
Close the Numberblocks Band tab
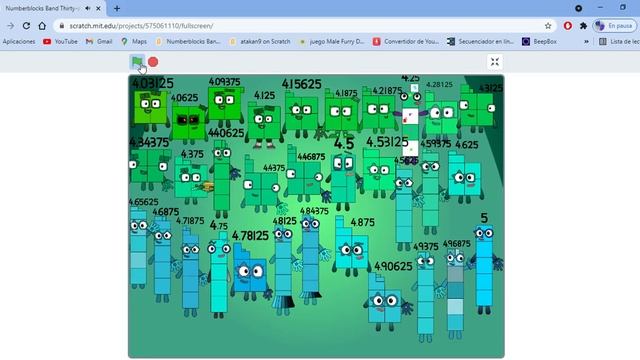coord(98,8)
